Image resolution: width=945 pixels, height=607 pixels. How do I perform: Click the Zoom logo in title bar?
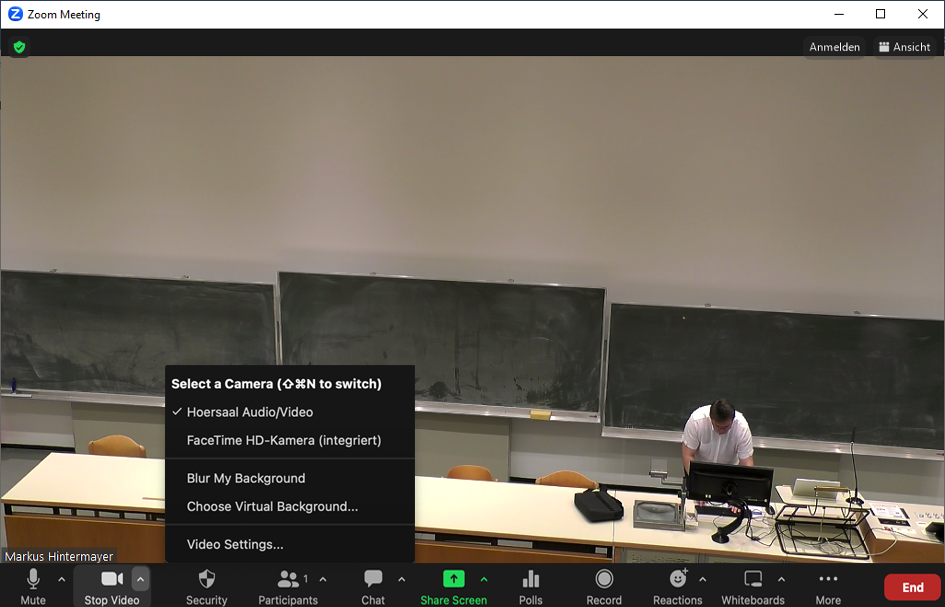coord(15,14)
